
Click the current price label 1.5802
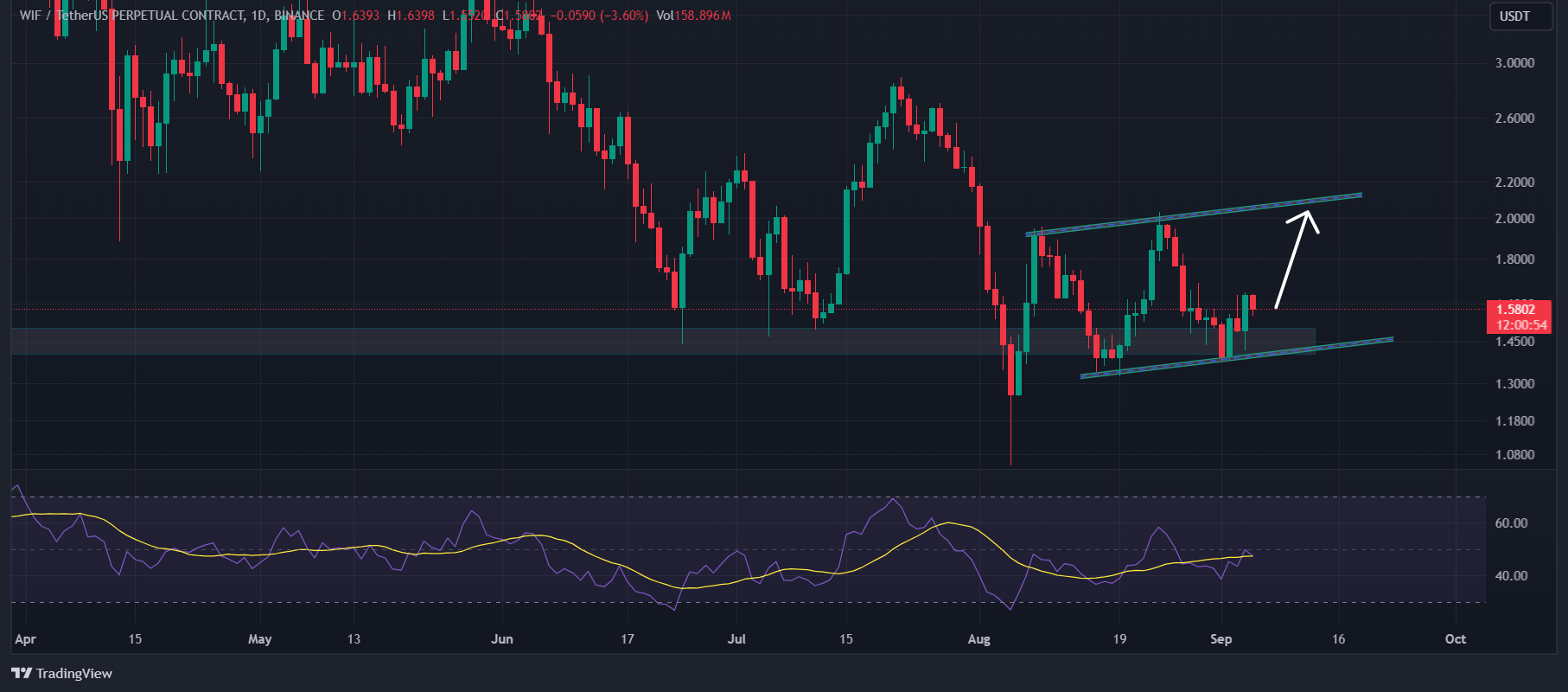pos(1517,310)
